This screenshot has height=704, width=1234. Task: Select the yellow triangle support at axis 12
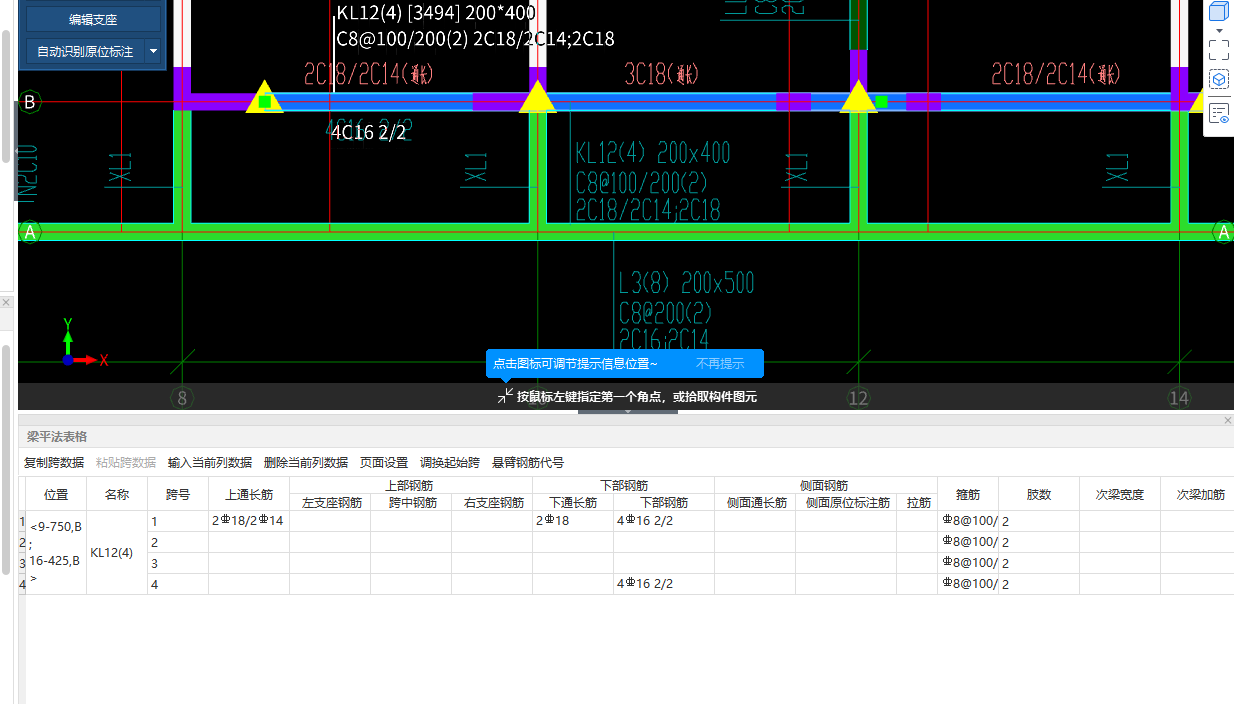pos(858,97)
